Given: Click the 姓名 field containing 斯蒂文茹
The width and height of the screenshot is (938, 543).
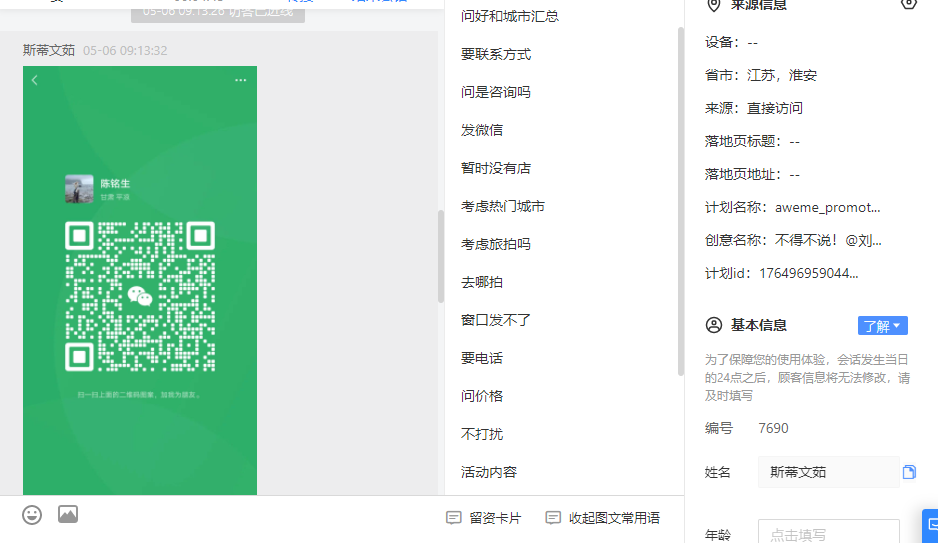Looking at the screenshot, I should click(x=829, y=472).
